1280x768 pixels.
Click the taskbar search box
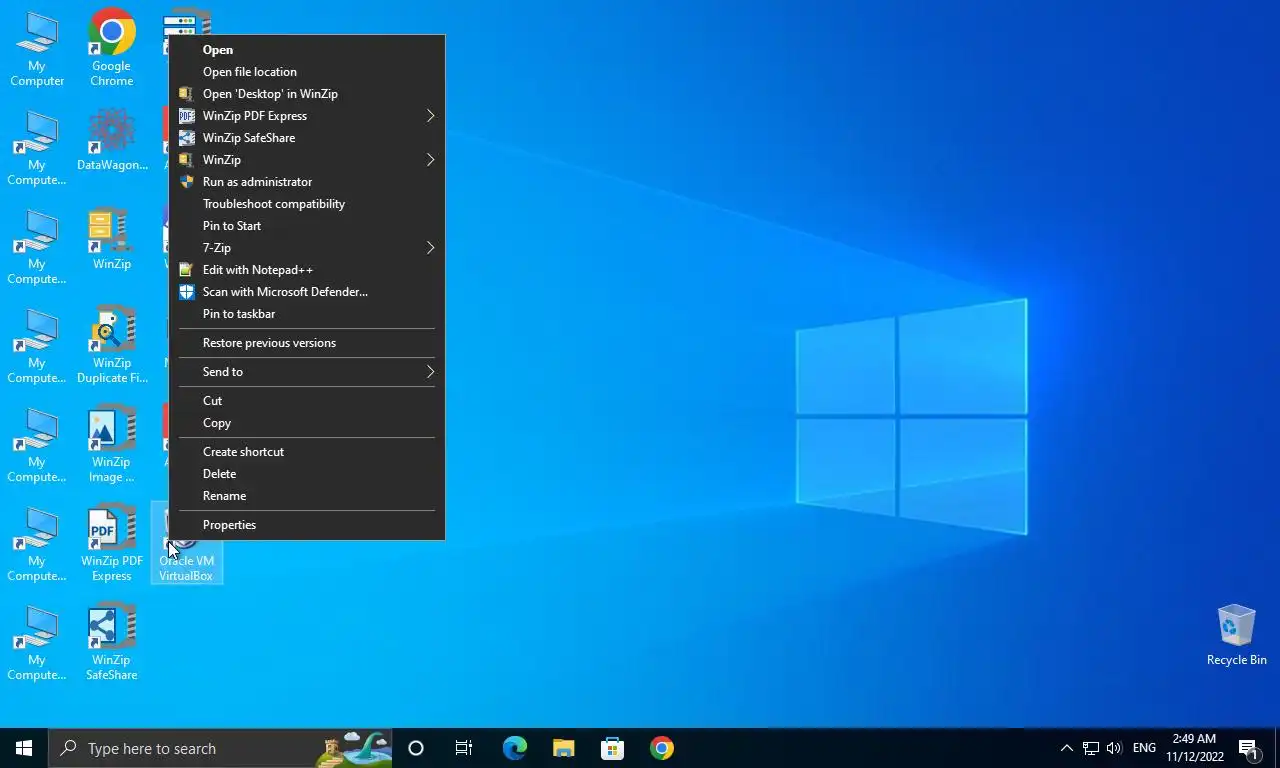tap(220, 748)
